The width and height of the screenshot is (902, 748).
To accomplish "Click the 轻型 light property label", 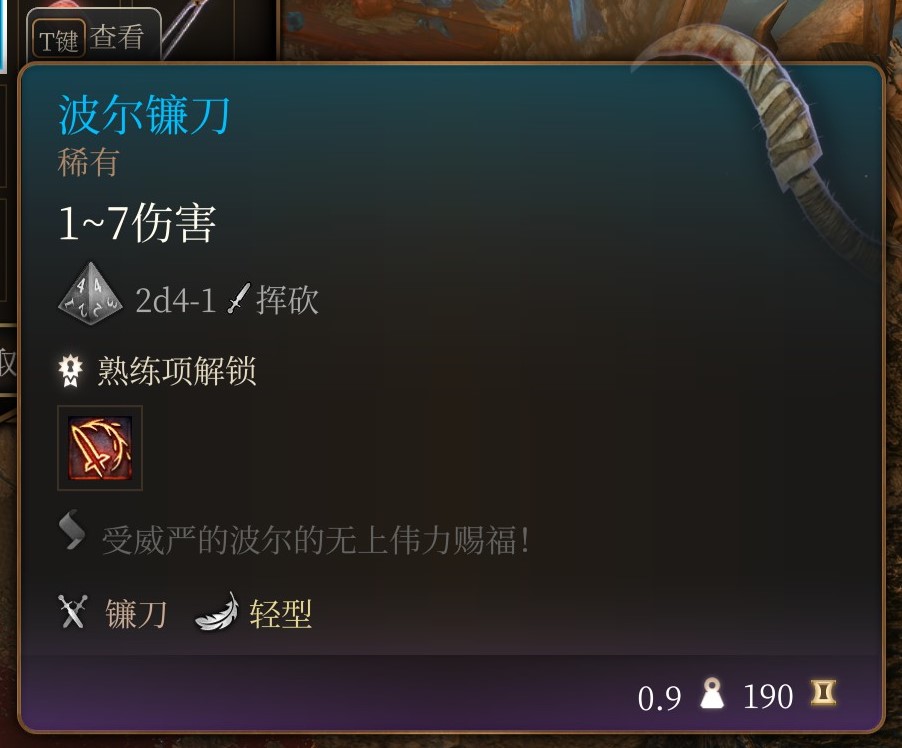I will tap(281, 613).
